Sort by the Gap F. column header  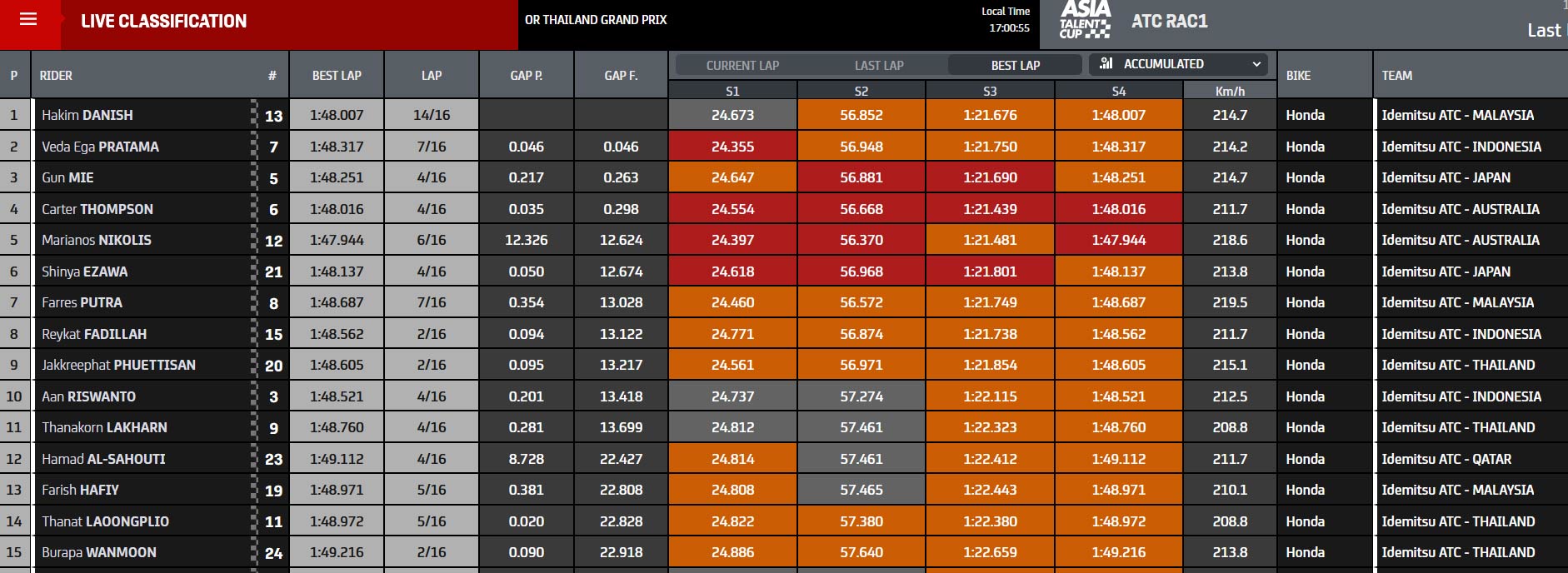(621, 76)
